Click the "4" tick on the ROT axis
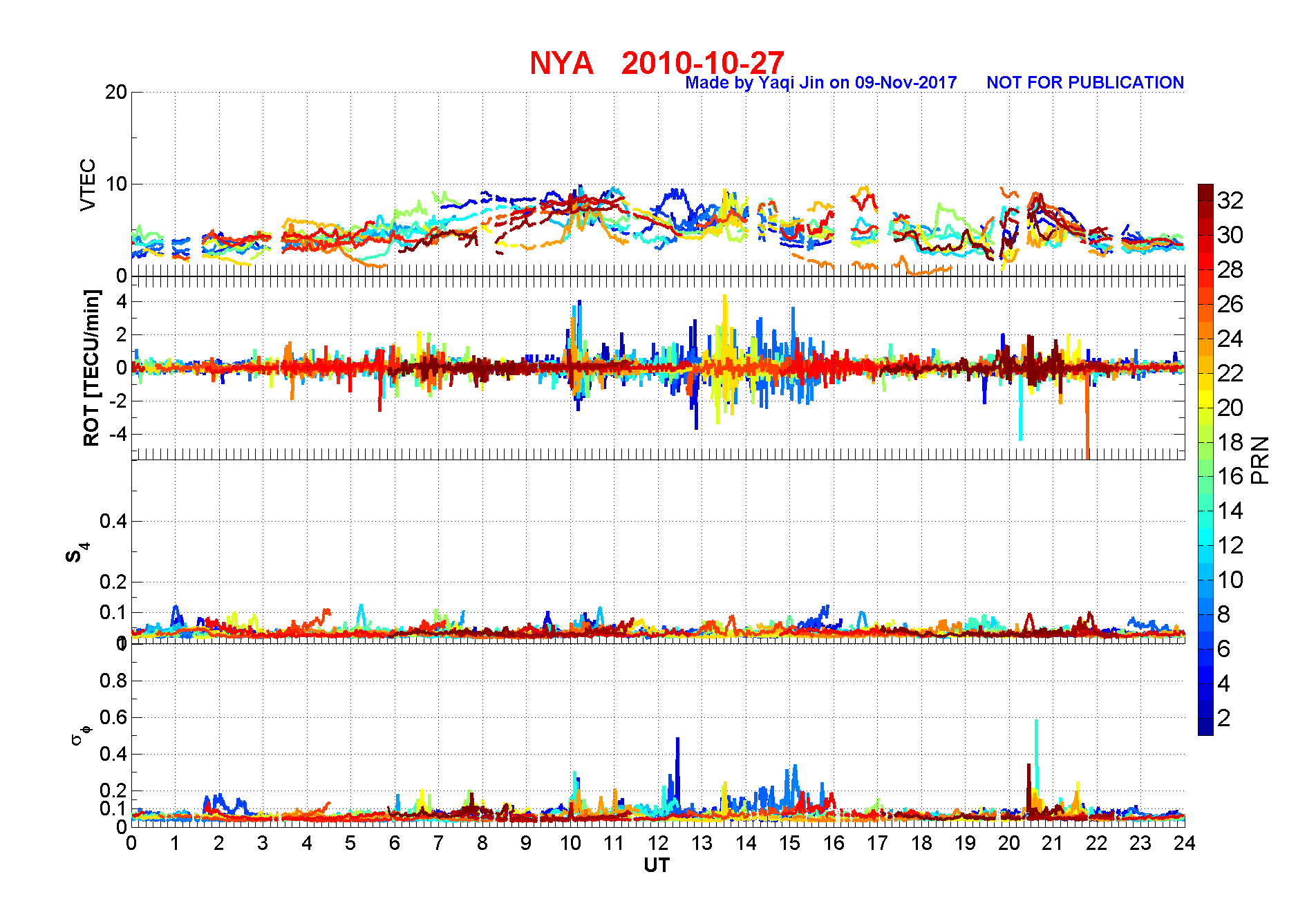The image size is (1316, 919). 122,301
